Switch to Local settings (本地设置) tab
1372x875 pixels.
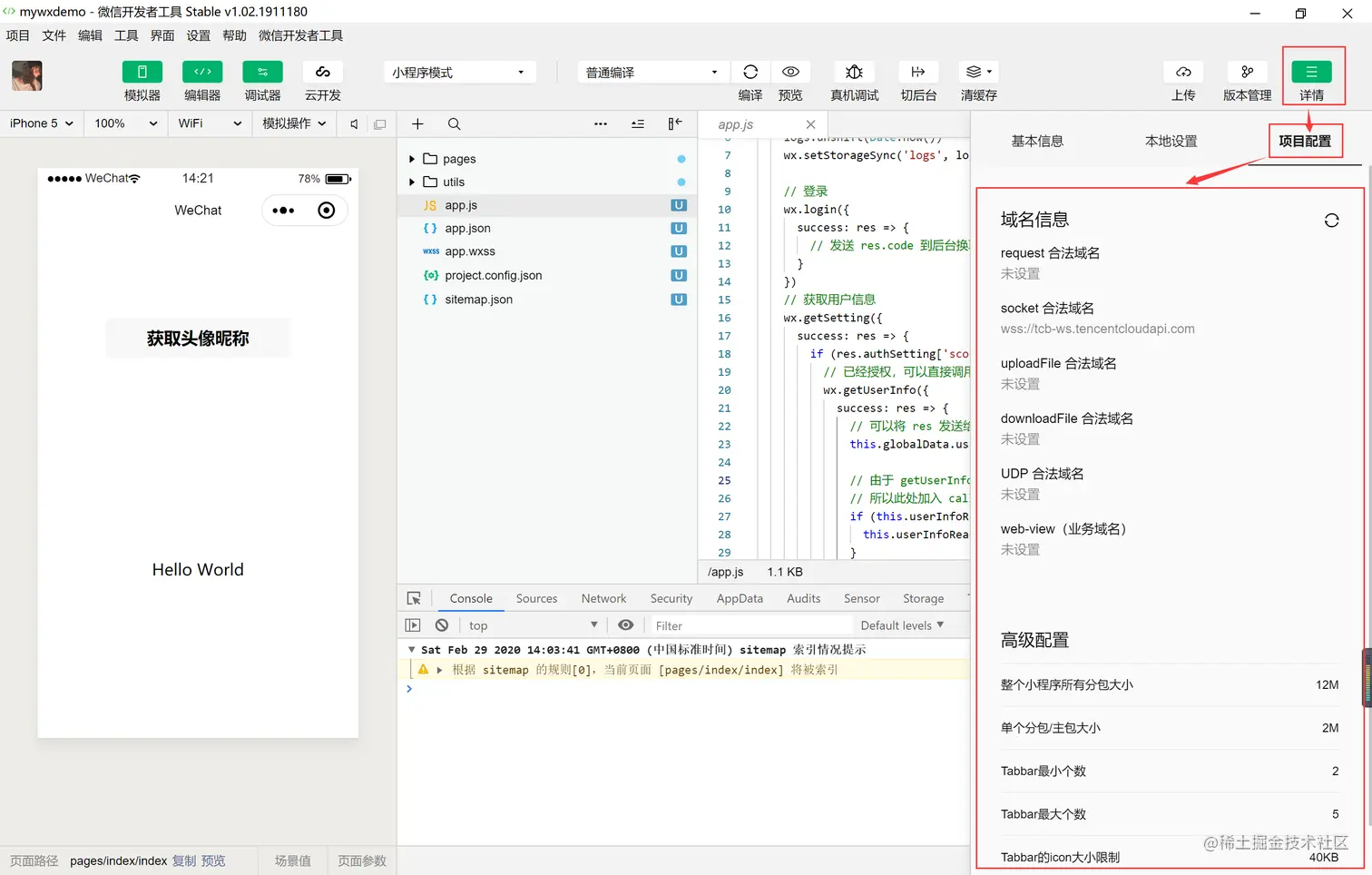pyautogui.click(x=1171, y=142)
